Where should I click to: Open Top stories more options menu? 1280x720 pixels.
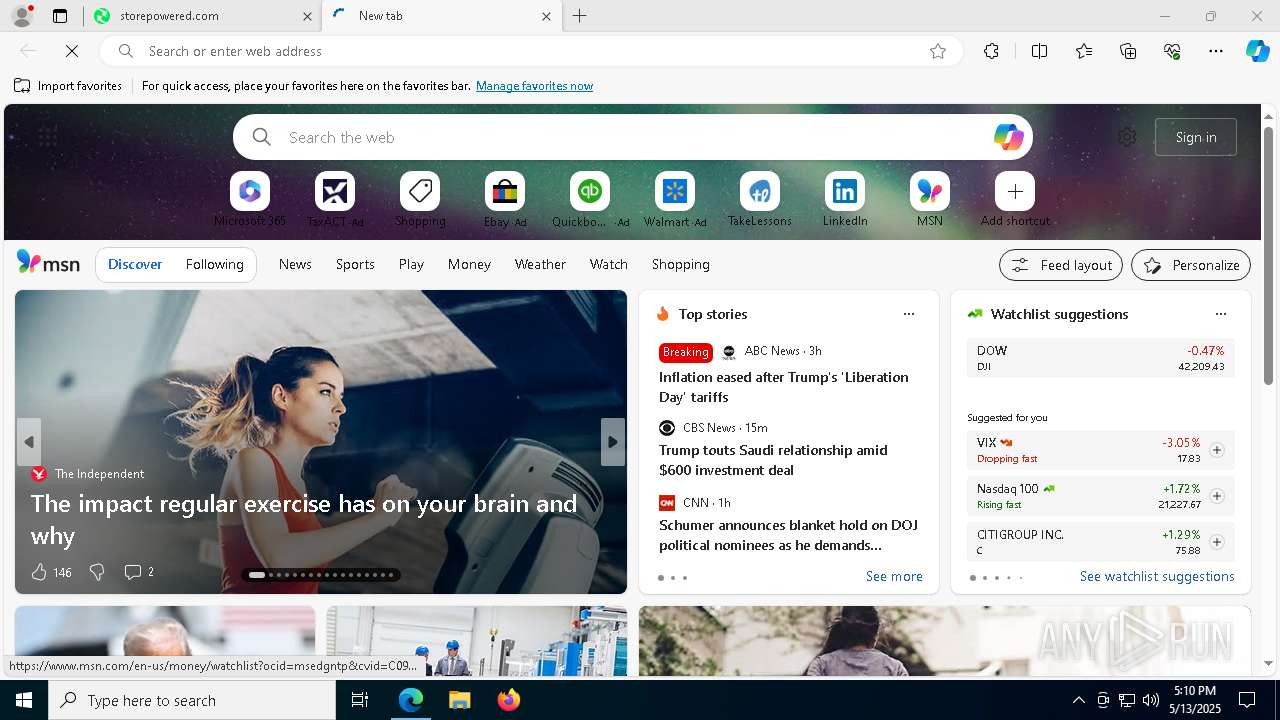click(909, 314)
